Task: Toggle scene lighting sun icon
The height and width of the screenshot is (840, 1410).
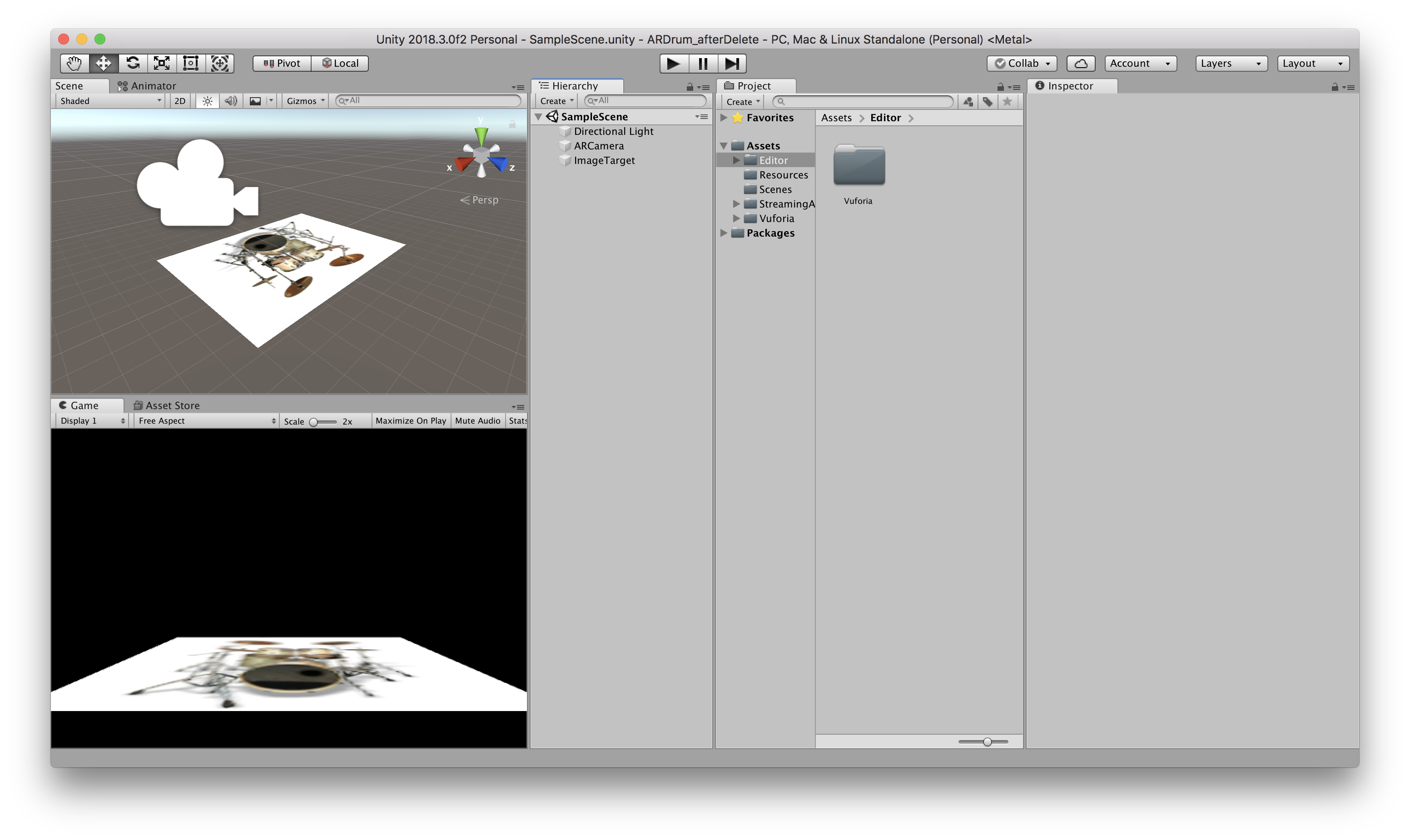Action: click(207, 101)
